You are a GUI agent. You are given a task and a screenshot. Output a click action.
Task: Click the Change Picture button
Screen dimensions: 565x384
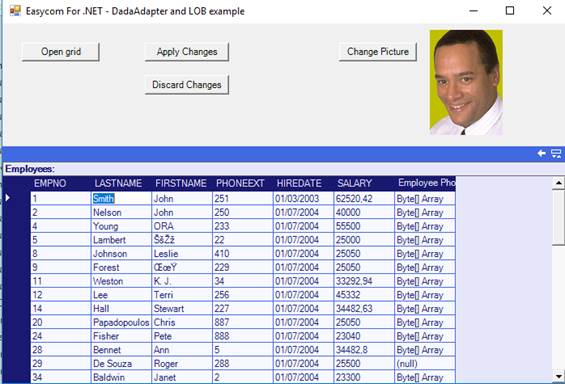click(378, 52)
